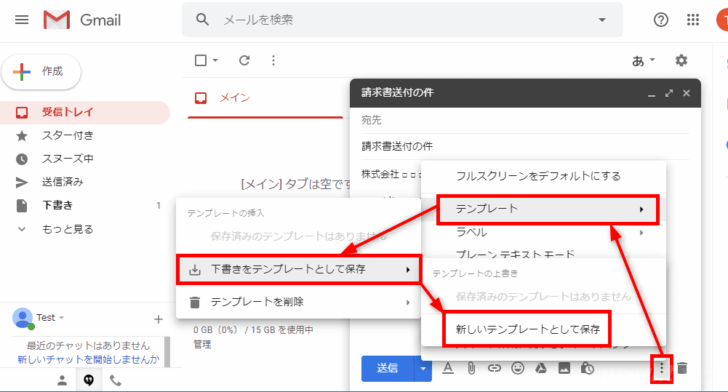Image resolution: width=728 pixels, height=392 pixels.
Task: Insert an emoji icon
Action: 518,368
